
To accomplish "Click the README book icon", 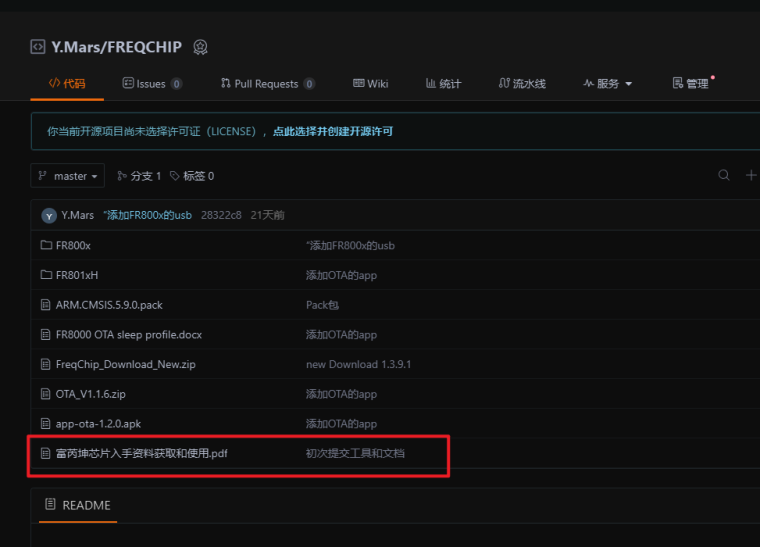I will pyautogui.click(x=50, y=505).
